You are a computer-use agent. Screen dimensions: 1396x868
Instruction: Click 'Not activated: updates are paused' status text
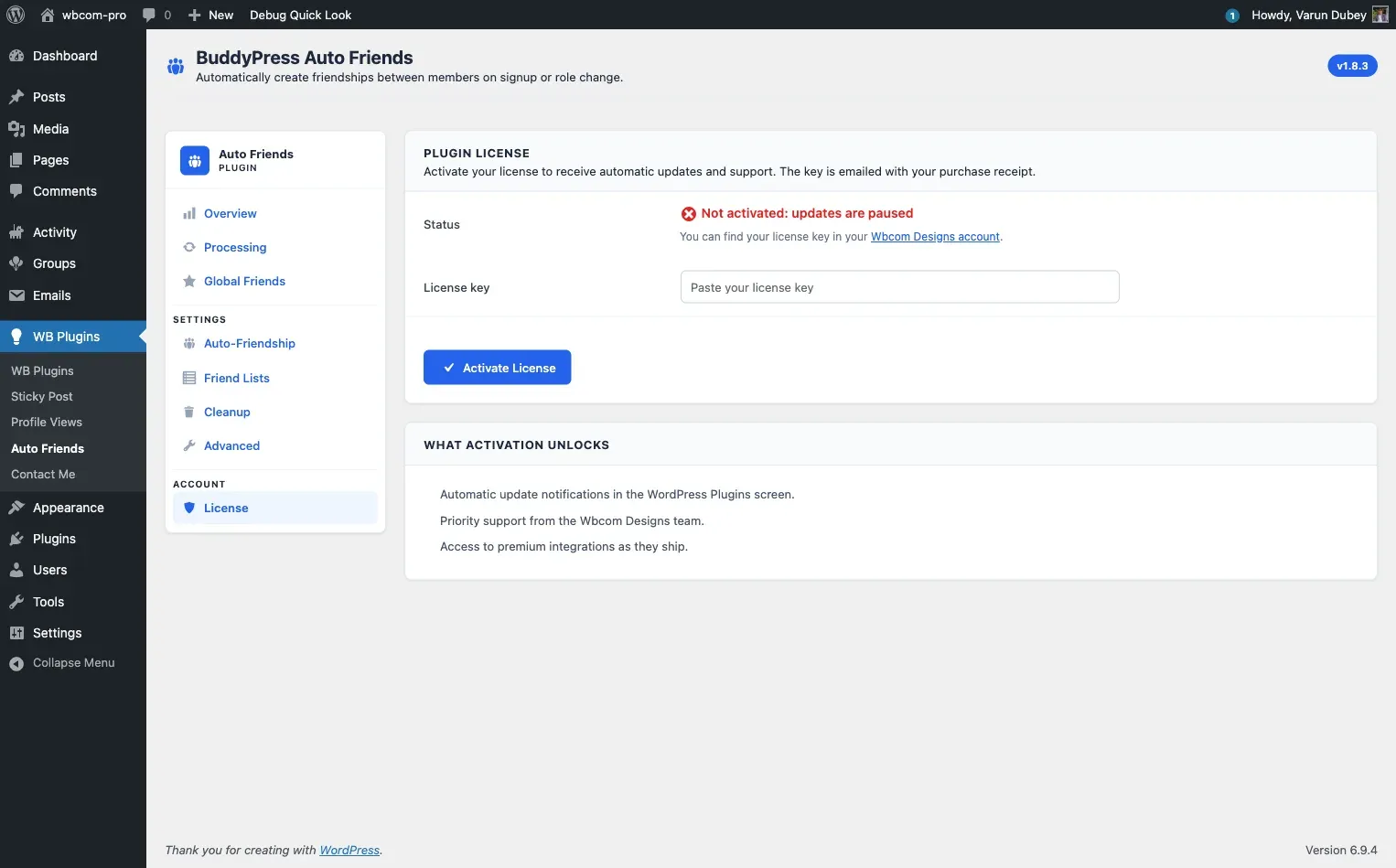(807, 213)
